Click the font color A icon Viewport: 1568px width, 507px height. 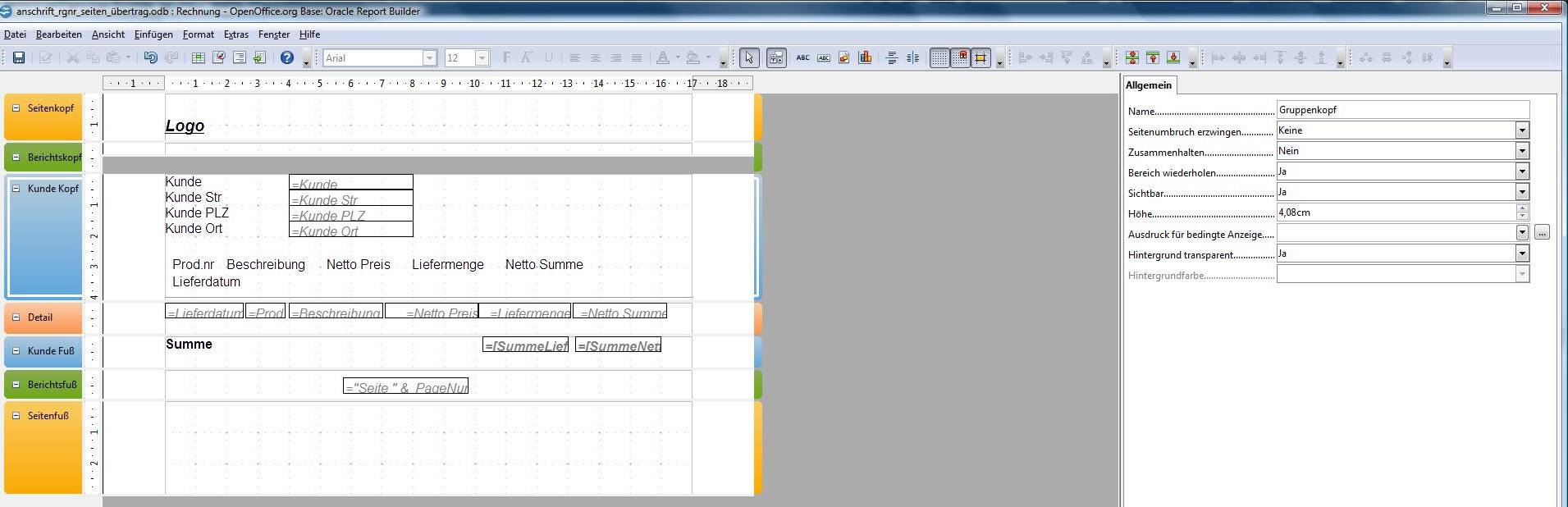[663, 57]
